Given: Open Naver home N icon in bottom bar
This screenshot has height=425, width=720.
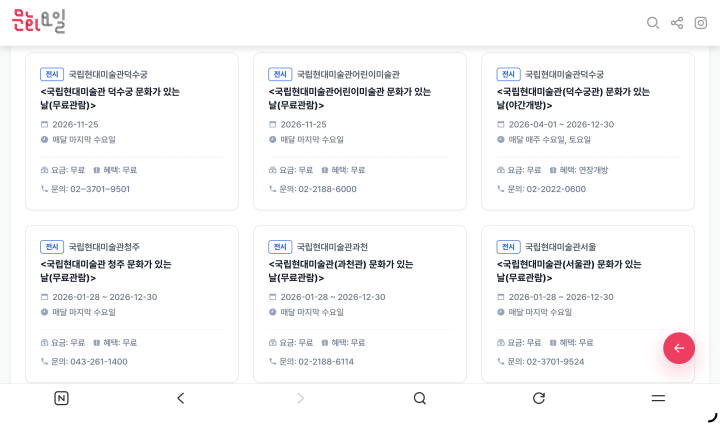Looking at the screenshot, I should [x=61, y=398].
